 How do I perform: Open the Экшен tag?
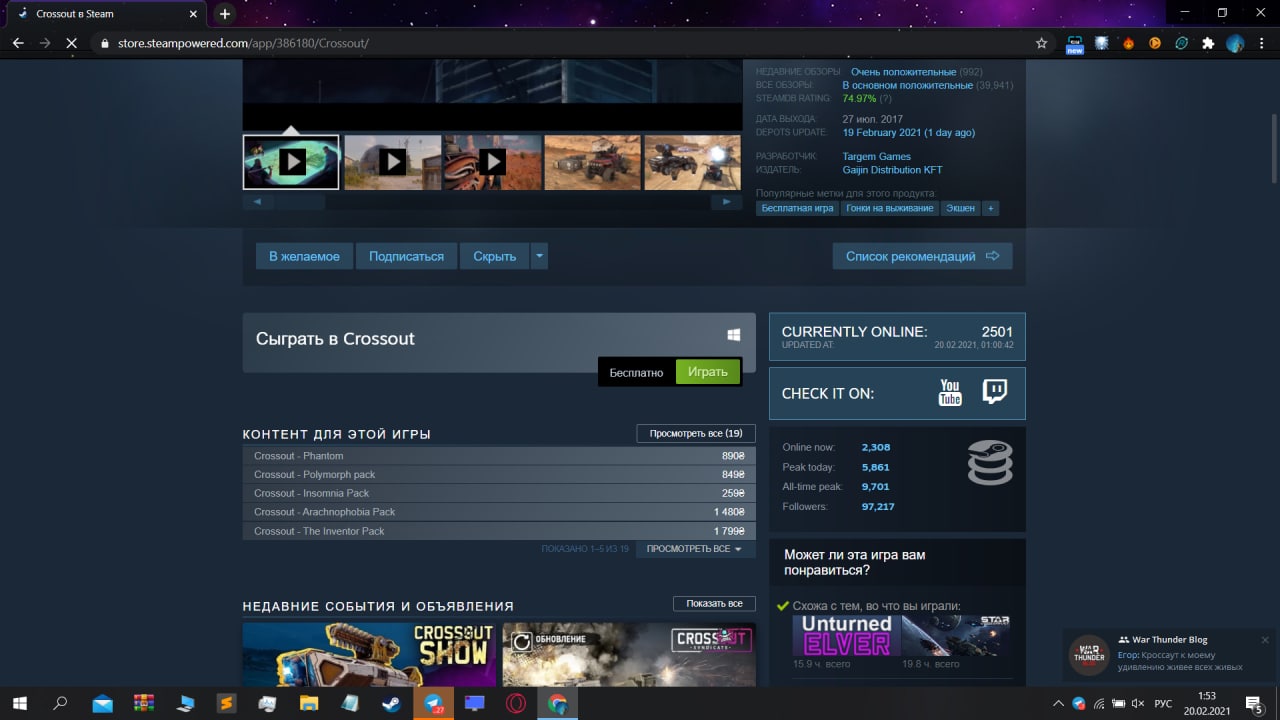(x=961, y=208)
